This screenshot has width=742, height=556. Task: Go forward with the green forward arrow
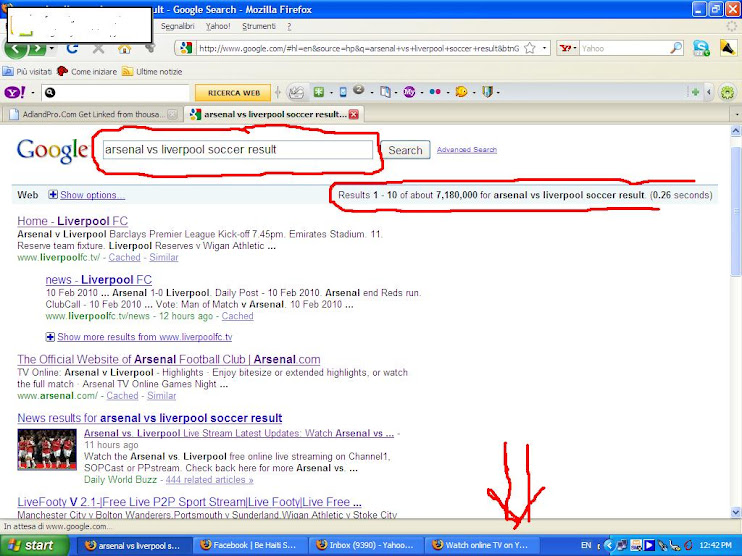point(37,49)
